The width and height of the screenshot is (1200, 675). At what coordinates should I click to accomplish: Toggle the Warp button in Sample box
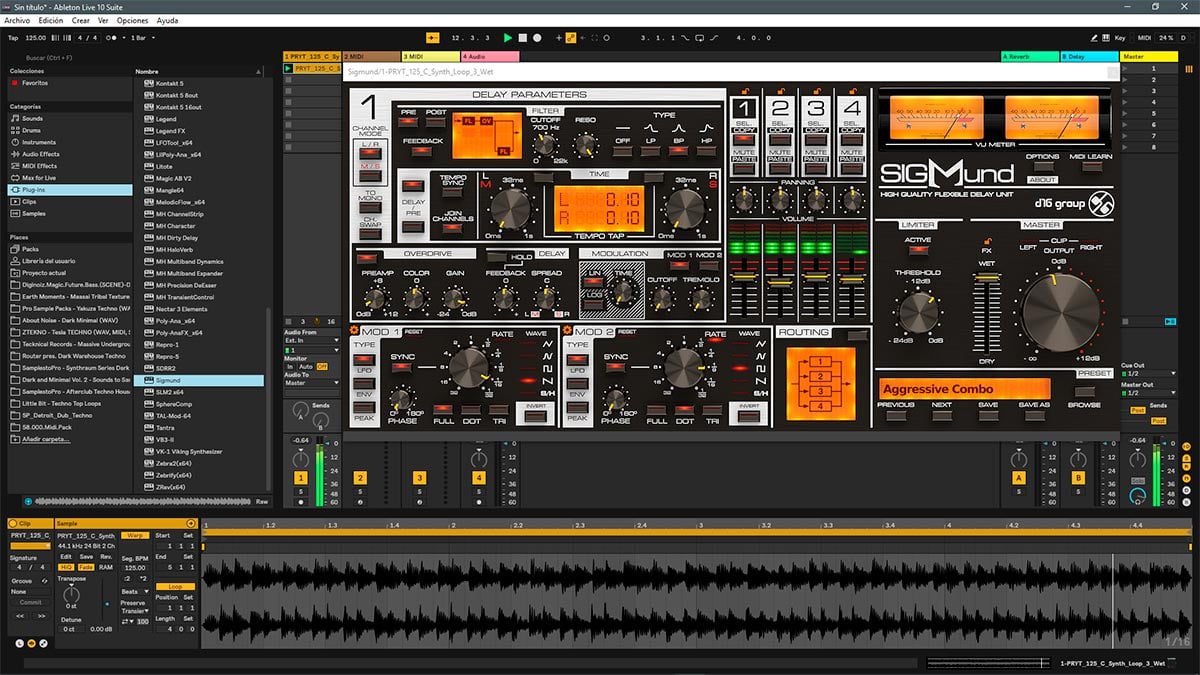pos(133,535)
